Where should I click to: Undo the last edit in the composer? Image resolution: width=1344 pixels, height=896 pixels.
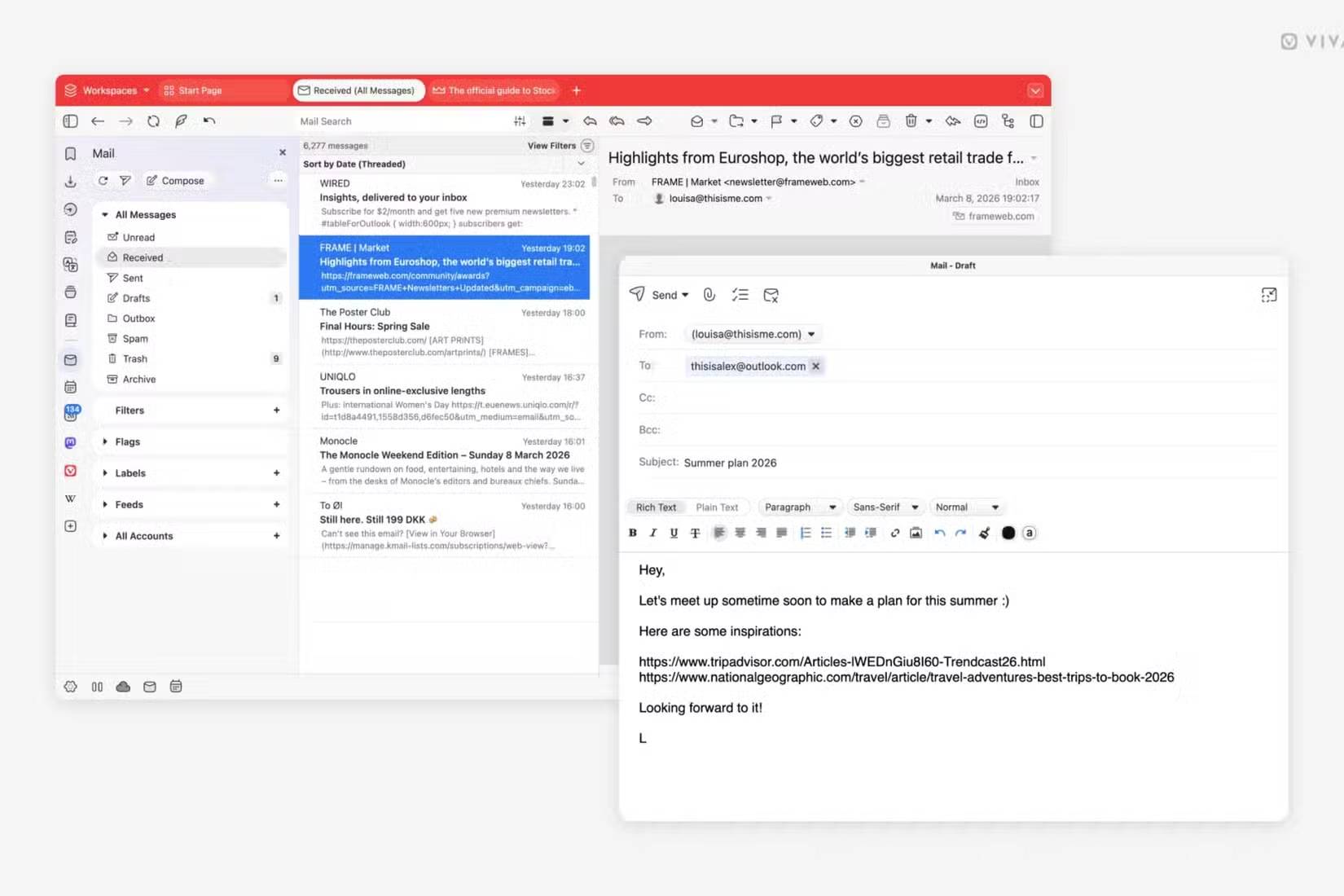(938, 533)
